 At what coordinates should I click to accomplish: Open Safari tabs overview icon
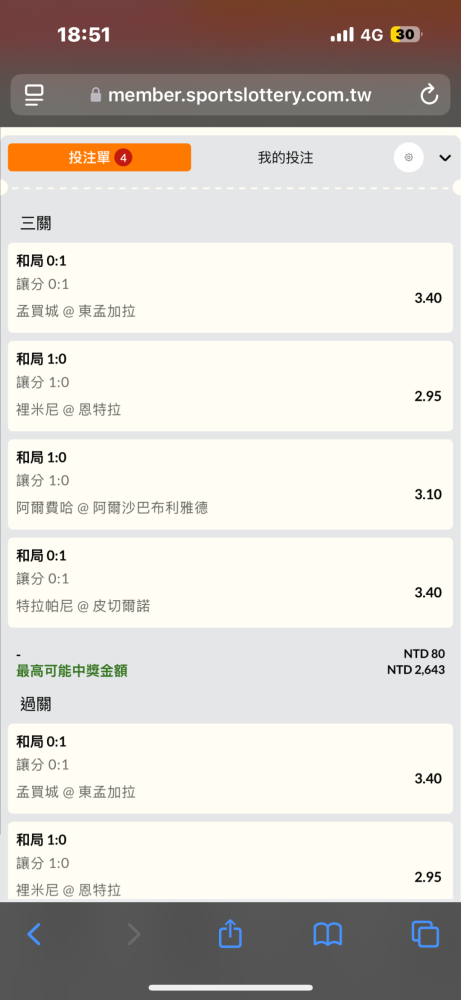[x=425, y=934]
